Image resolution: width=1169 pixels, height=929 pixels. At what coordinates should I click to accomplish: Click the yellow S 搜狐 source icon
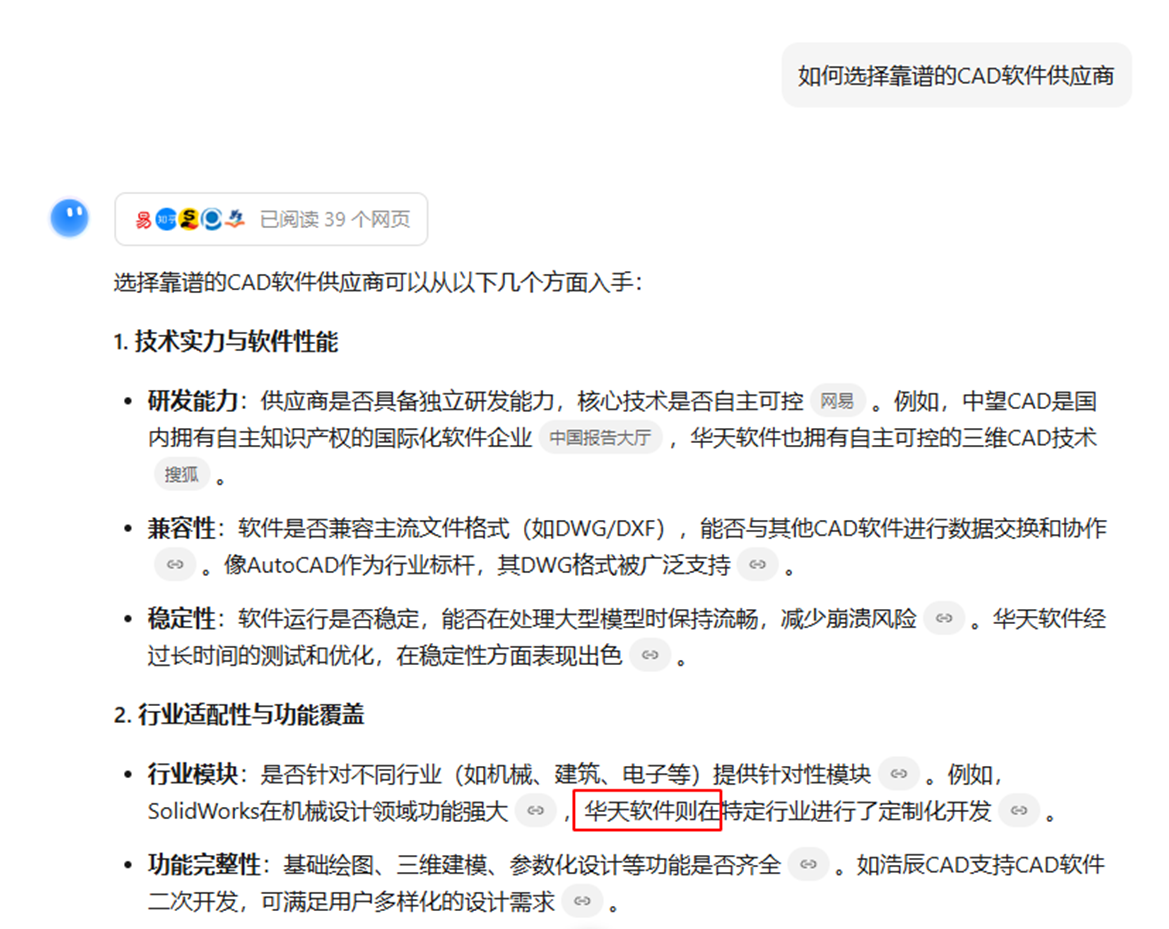point(189,218)
